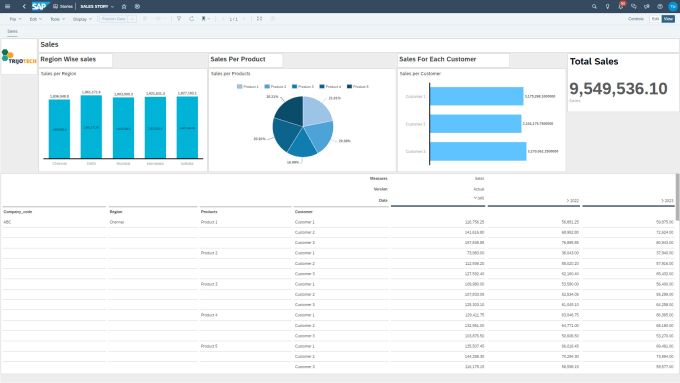The image size is (680, 383).
Task: Go to the next page arrow
Action: [x=244, y=19]
